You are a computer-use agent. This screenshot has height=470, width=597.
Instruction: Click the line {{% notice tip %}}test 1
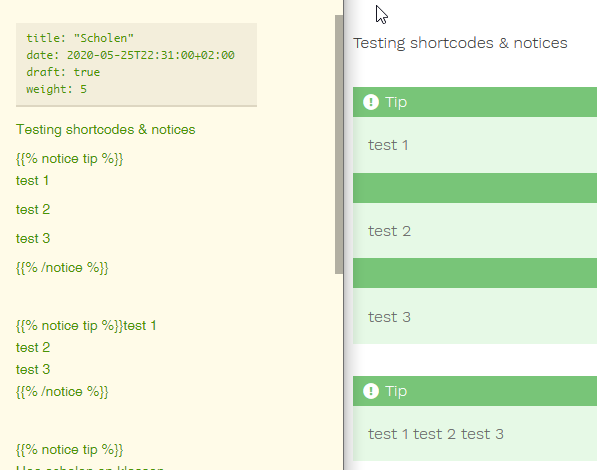tap(86, 326)
